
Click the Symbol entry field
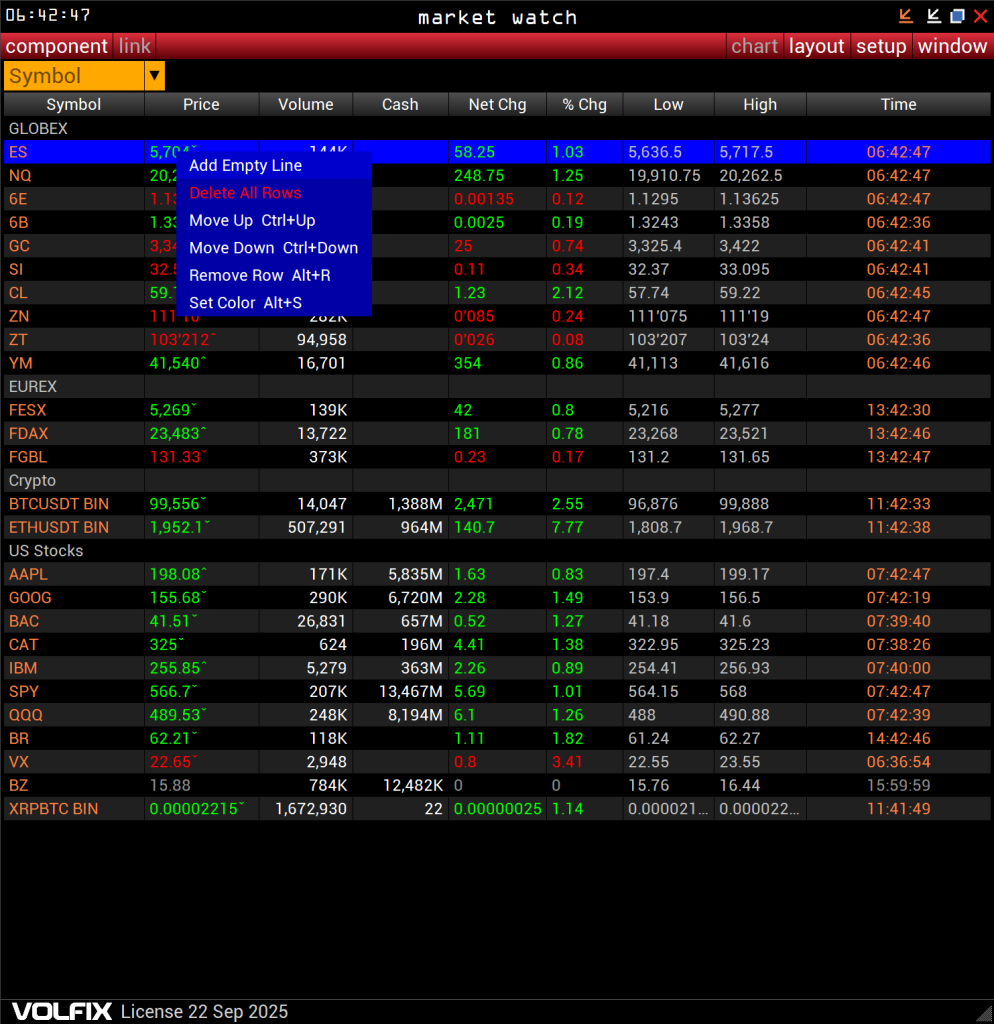coord(74,76)
